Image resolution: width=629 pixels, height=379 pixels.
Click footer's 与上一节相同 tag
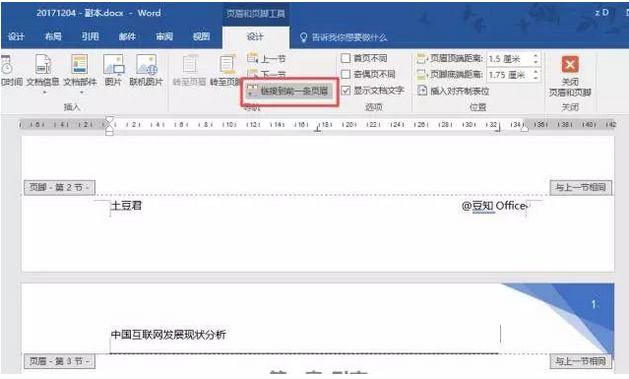click(x=580, y=187)
